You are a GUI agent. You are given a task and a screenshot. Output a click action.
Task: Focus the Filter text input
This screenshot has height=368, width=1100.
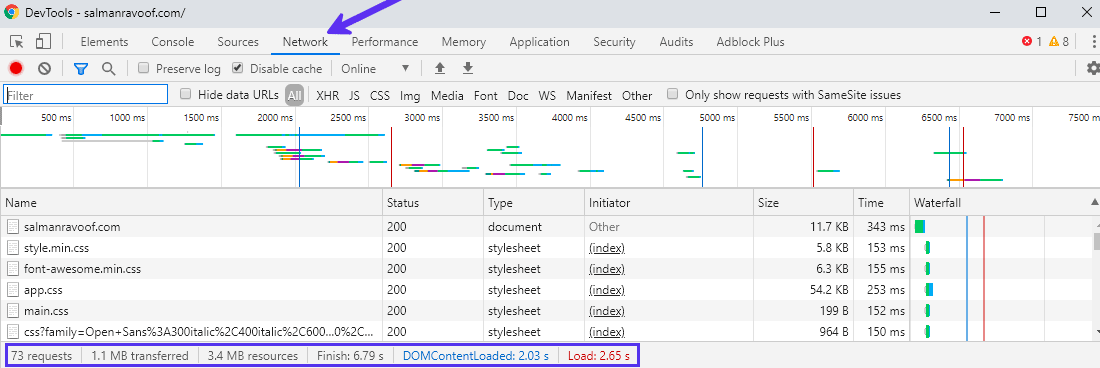pyautogui.click(x=86, y=95)
